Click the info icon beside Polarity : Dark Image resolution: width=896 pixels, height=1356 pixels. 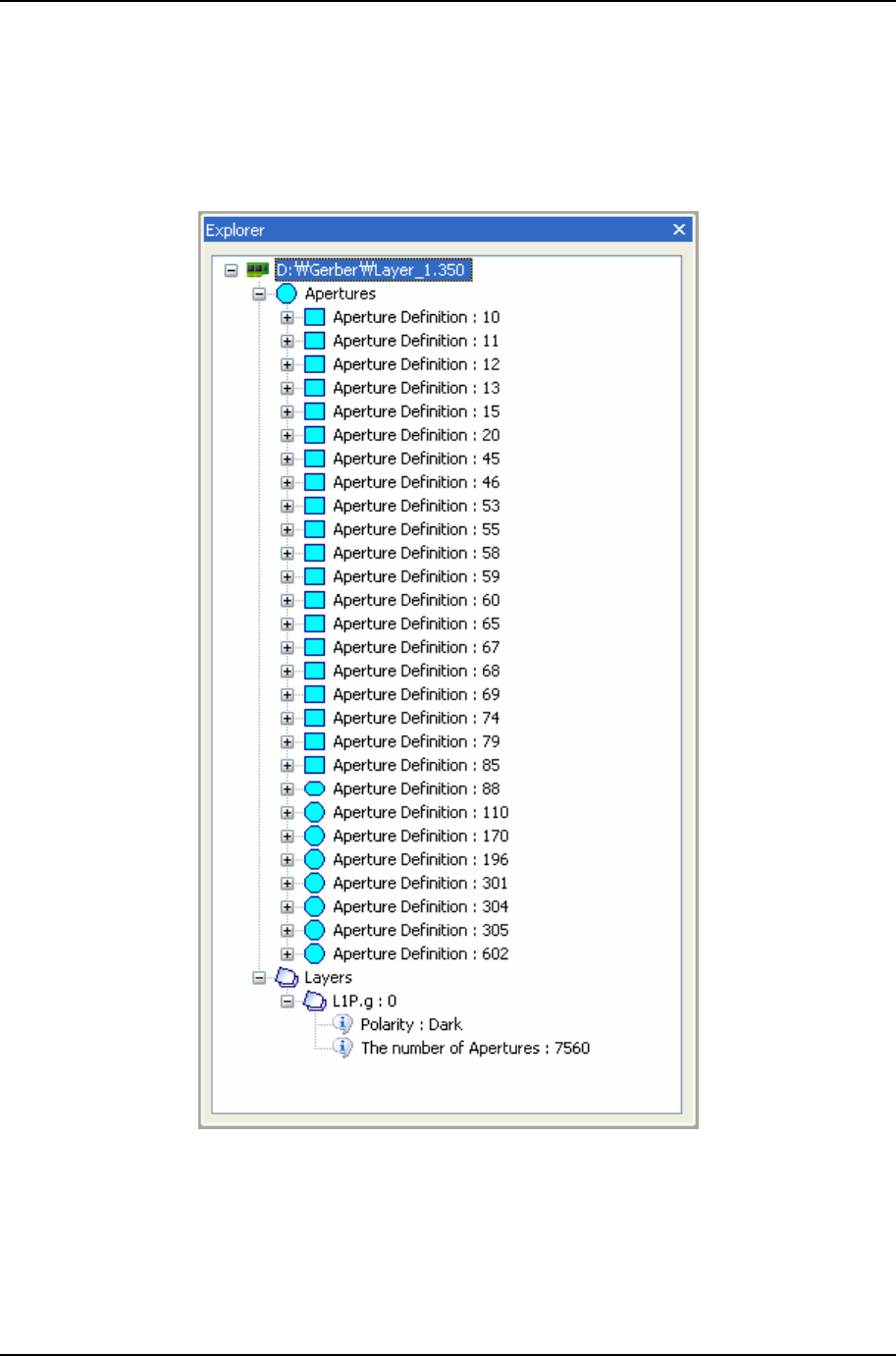343,1024
